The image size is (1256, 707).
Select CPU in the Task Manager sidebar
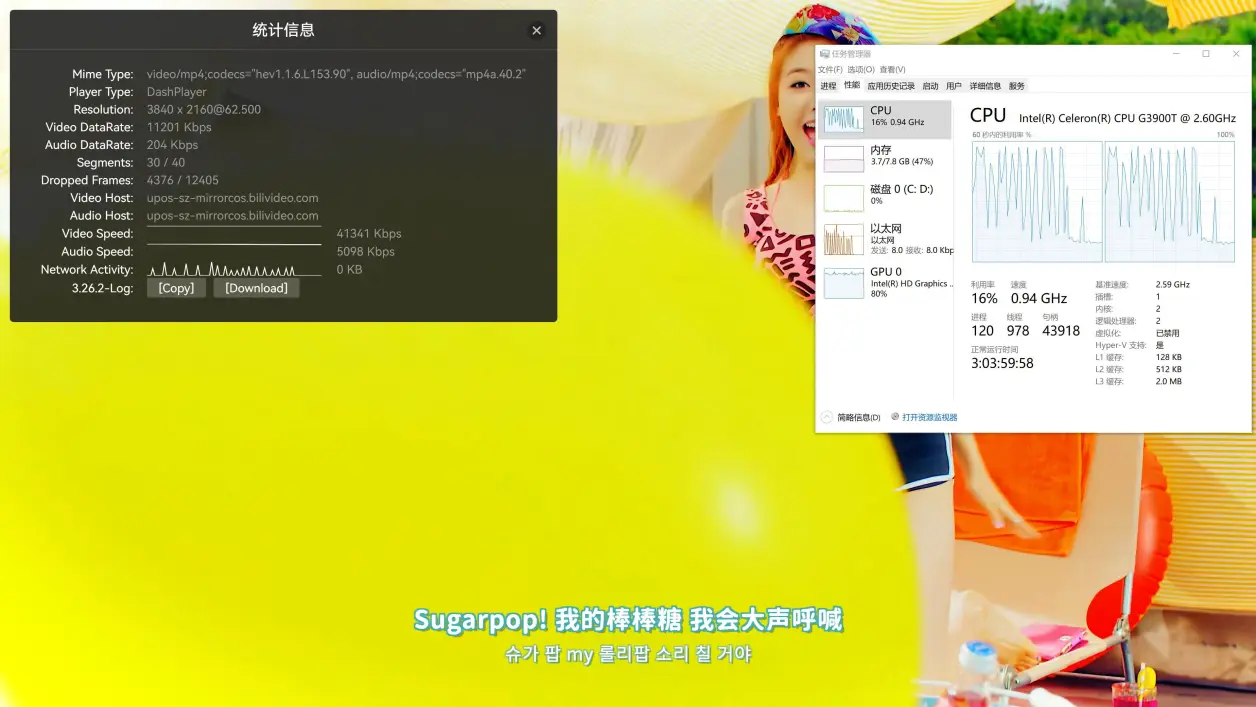(x=884, y=118)
